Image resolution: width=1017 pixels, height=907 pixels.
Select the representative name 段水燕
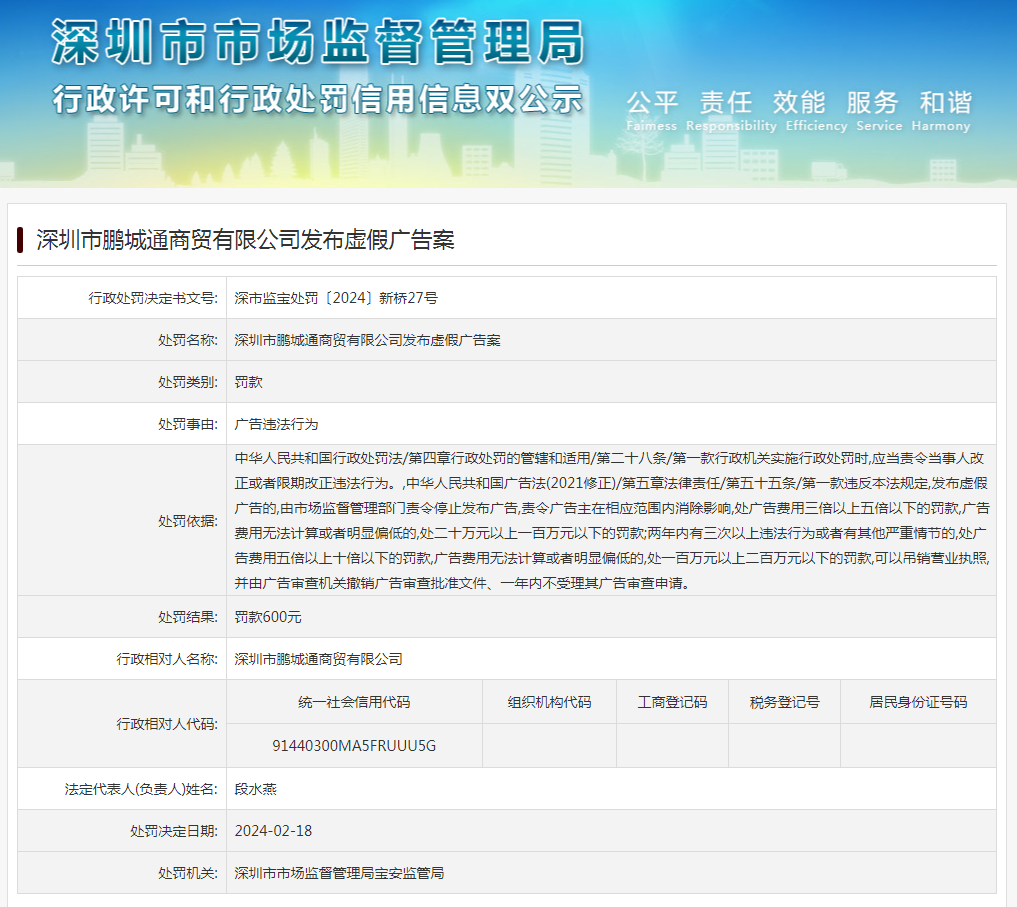256,789
